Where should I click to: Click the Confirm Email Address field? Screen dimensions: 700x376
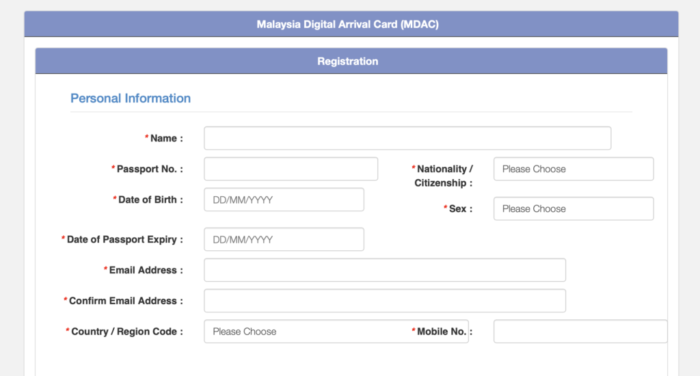click(385, 301)
